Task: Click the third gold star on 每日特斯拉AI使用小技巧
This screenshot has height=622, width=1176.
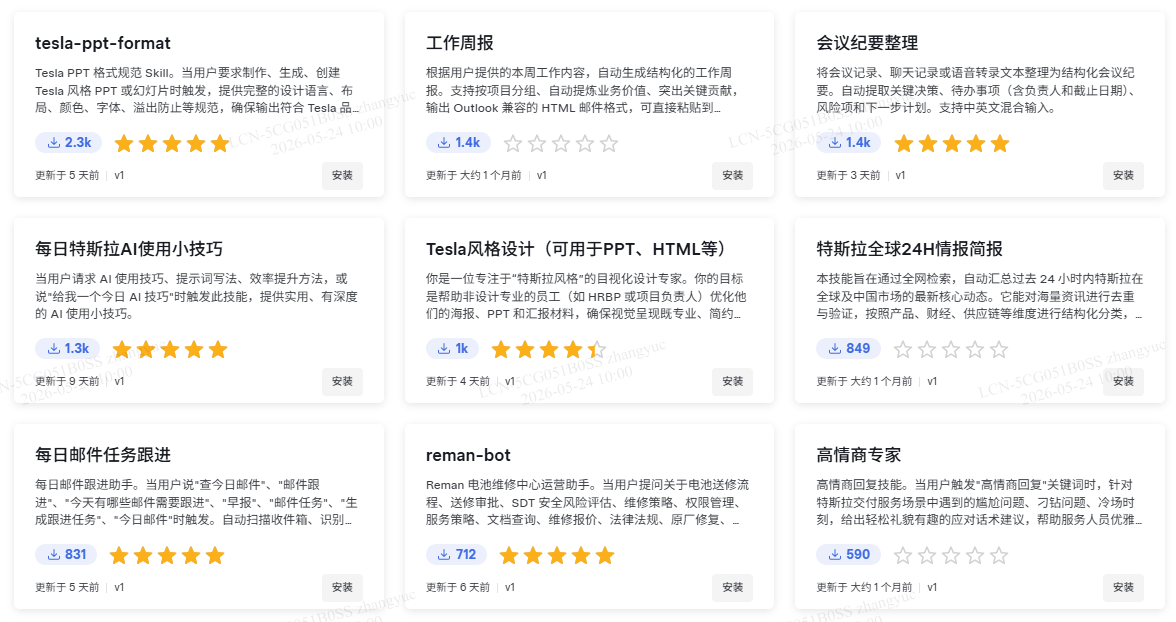Action: pos(170,349)
